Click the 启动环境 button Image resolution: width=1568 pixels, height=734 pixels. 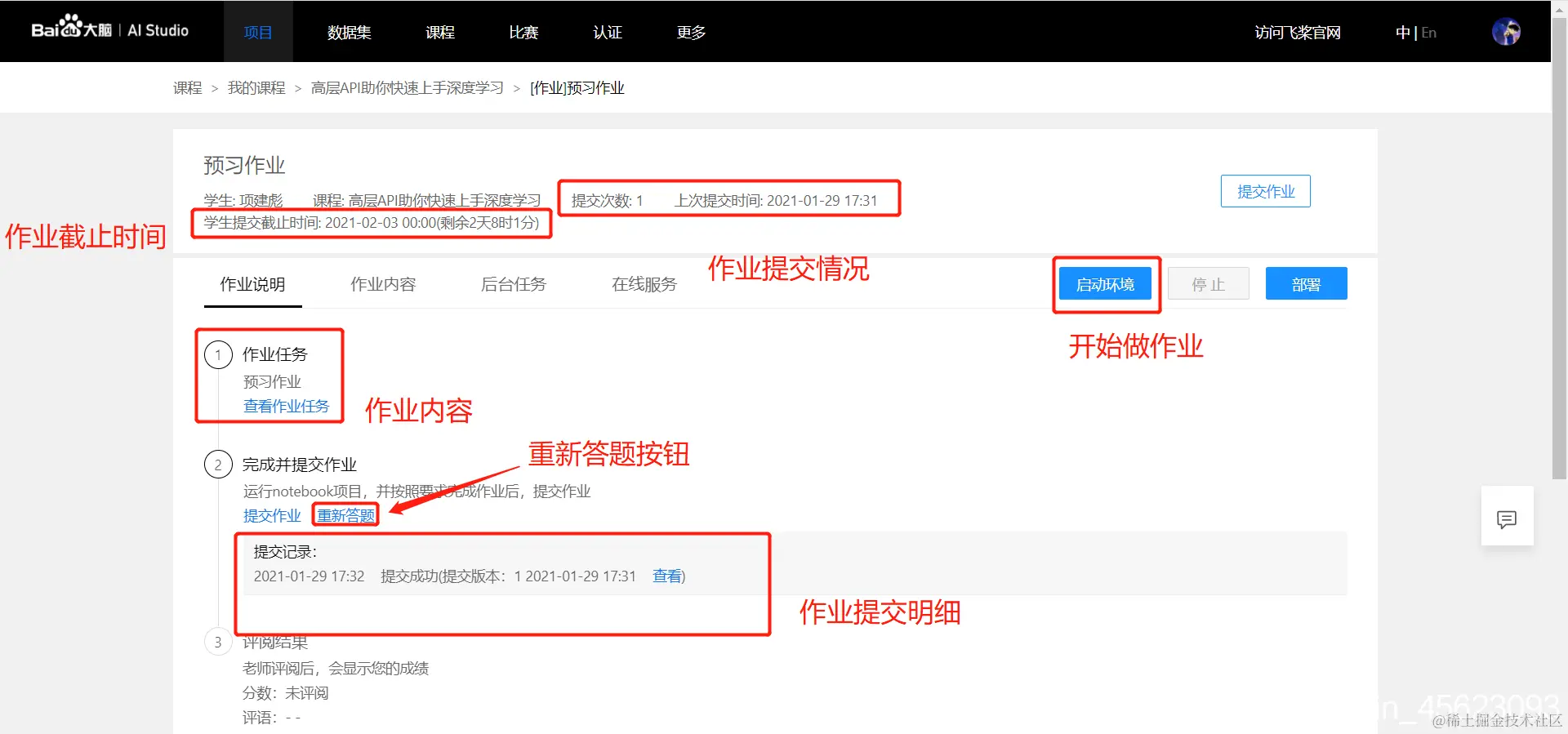coord(1105,284)
